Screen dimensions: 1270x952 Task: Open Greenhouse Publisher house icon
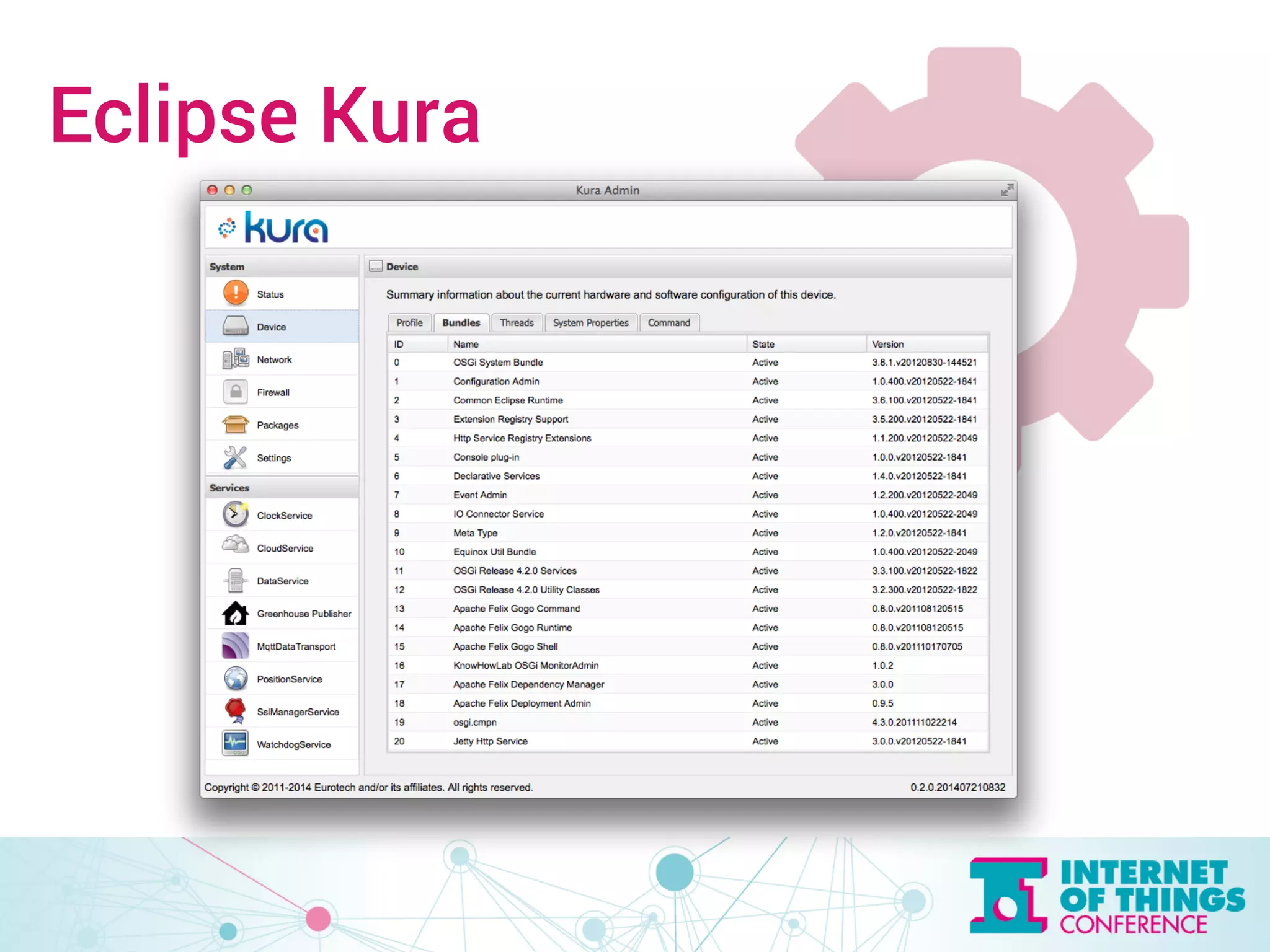coord(236,613)
